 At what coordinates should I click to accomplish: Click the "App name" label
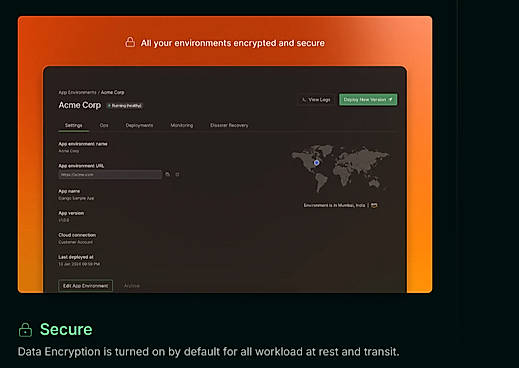coord(69,191)
